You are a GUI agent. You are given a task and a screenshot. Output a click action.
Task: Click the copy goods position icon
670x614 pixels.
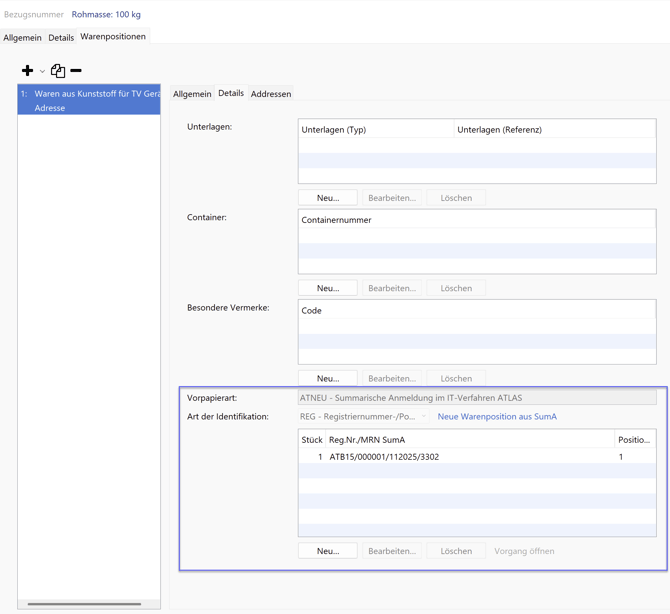click(58, 71)
